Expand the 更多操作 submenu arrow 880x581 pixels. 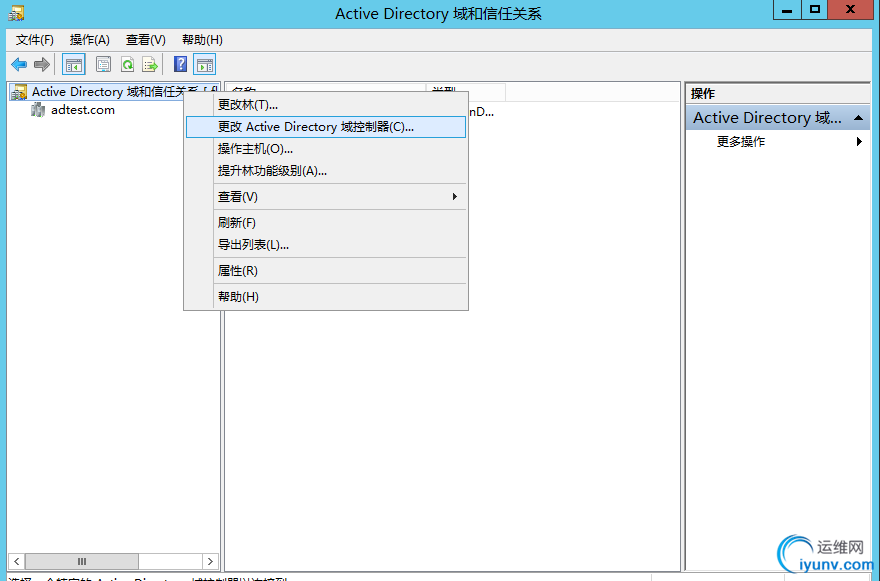click(859, 141)
